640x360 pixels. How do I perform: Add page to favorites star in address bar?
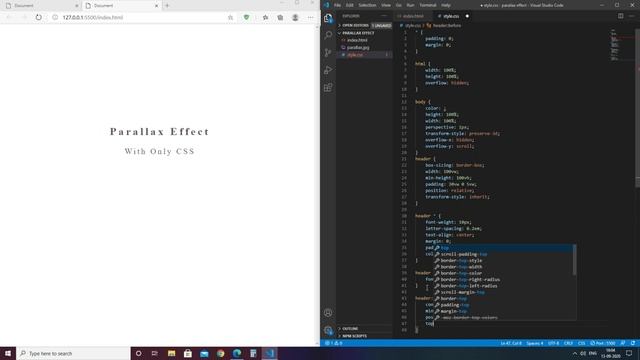point(230,18)
